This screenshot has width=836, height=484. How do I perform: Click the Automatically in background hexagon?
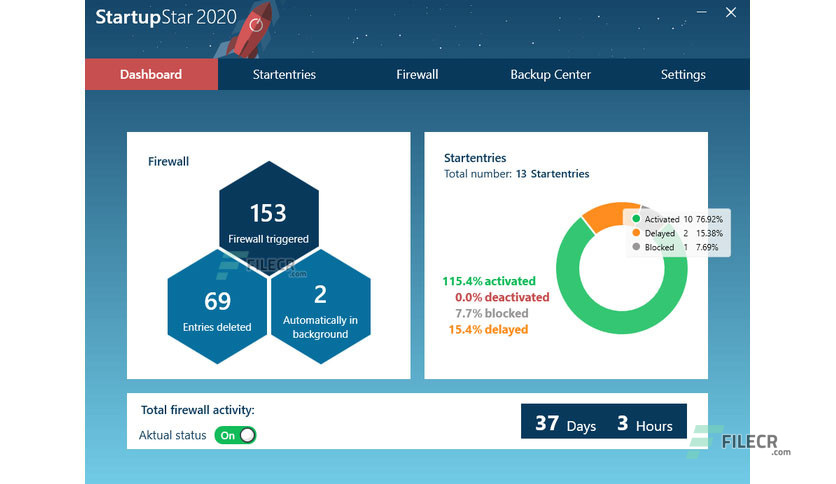tap(320, 307)
